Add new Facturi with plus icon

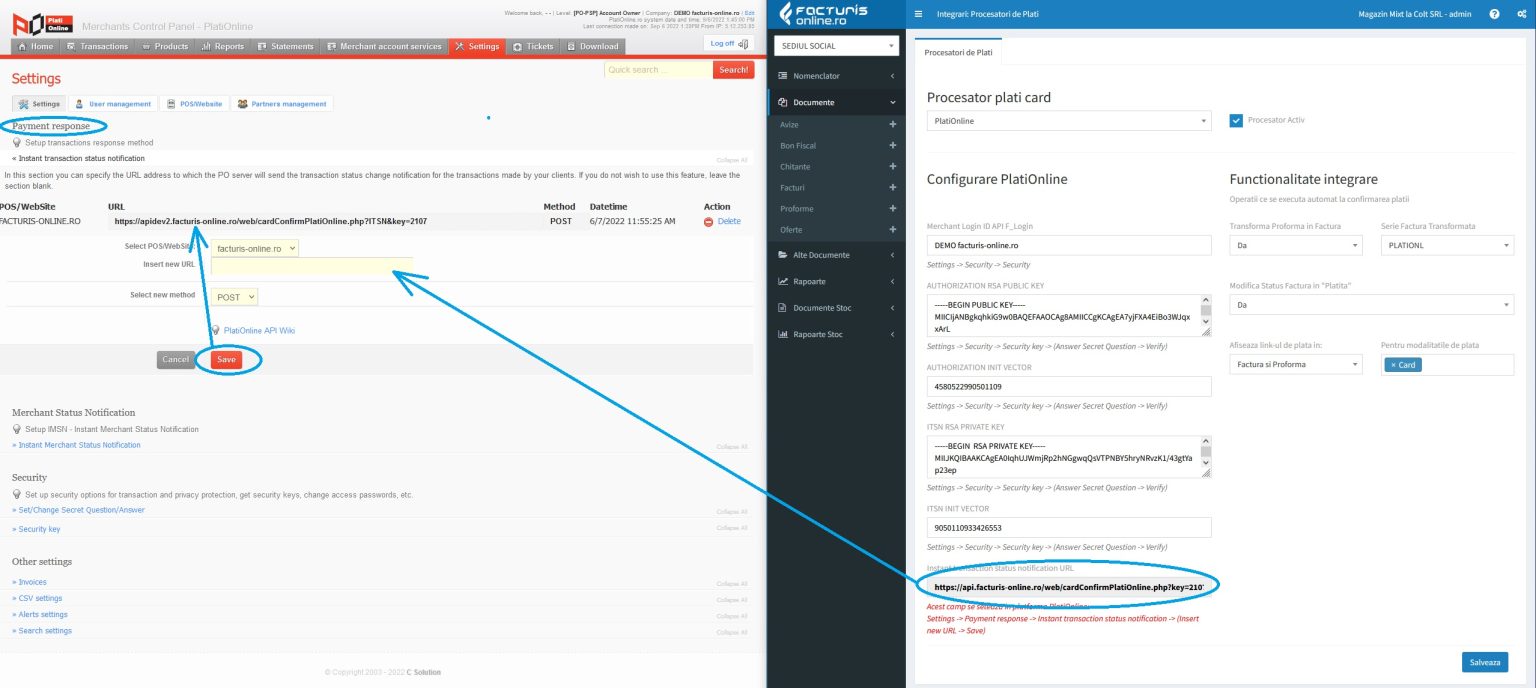pyautogui.click(x=892, y=187)
